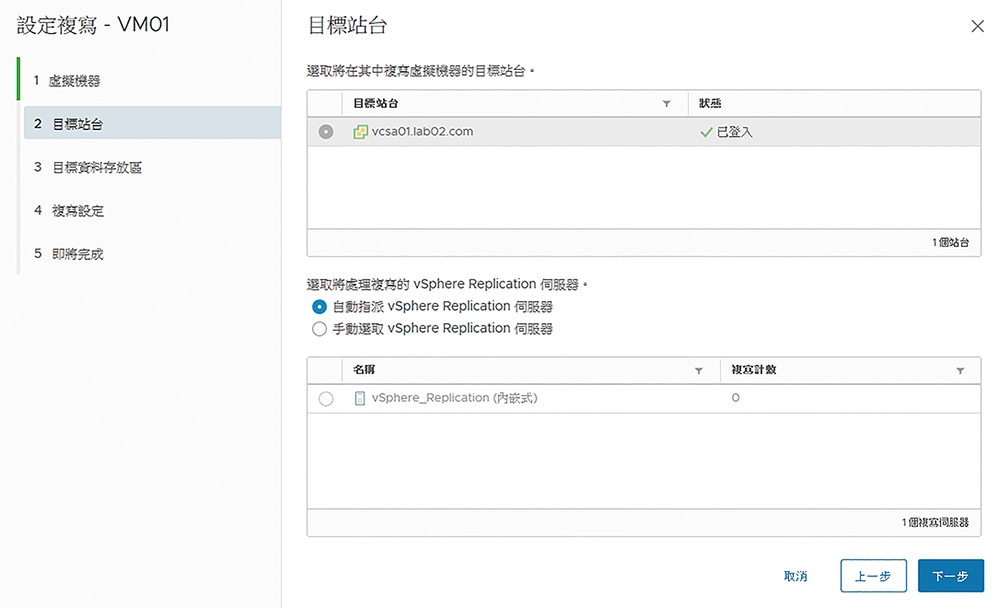Click the 目標站台 column header

[376, 103]
